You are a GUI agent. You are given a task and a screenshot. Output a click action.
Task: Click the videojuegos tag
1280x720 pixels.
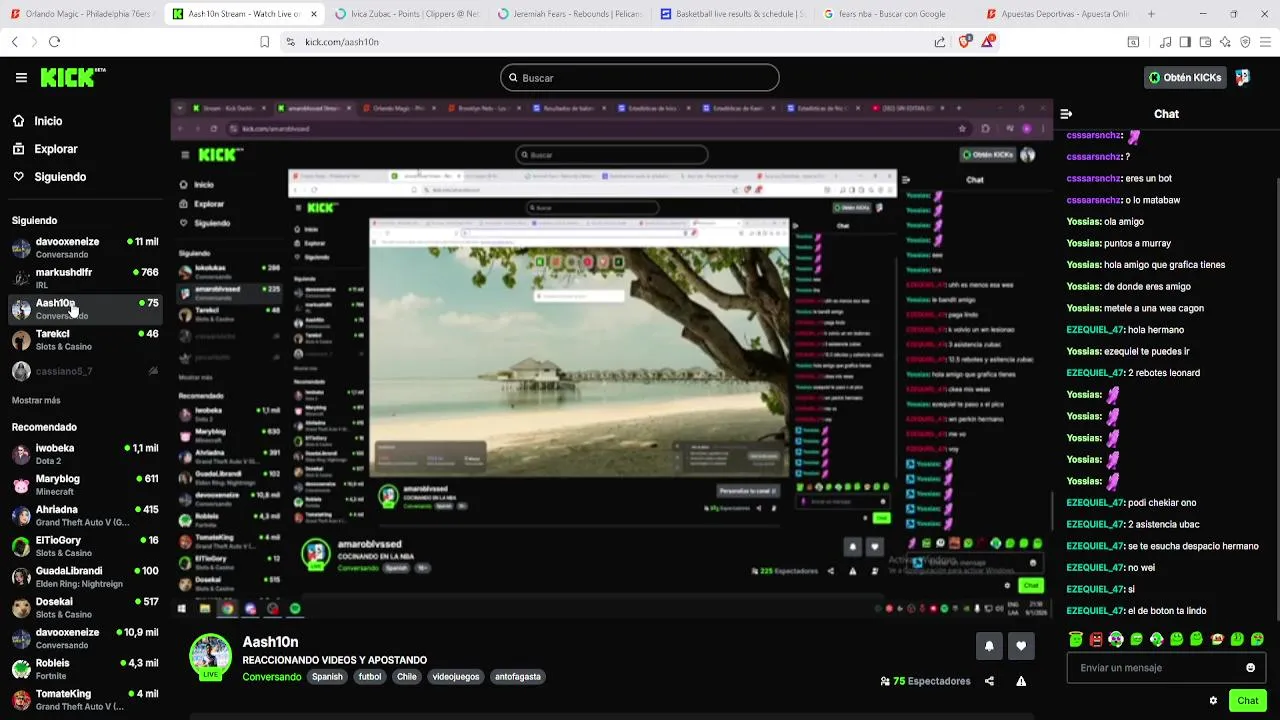point(456,677)
